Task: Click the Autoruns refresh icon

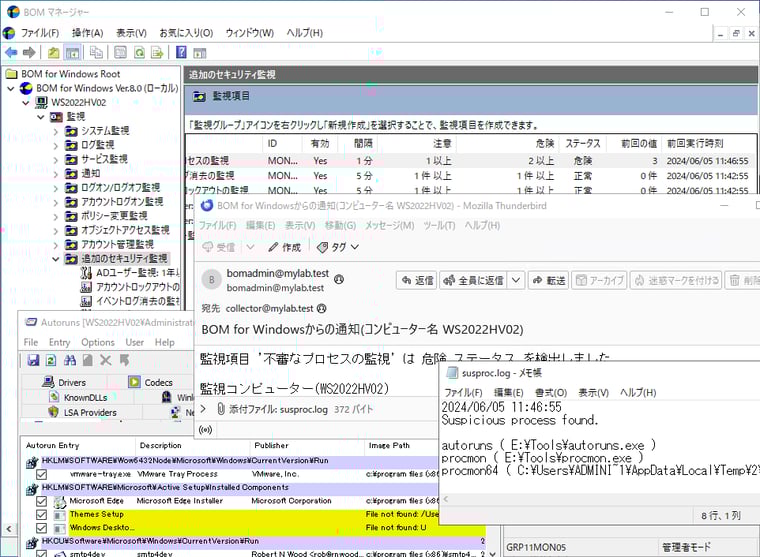Action: (51, 360)
